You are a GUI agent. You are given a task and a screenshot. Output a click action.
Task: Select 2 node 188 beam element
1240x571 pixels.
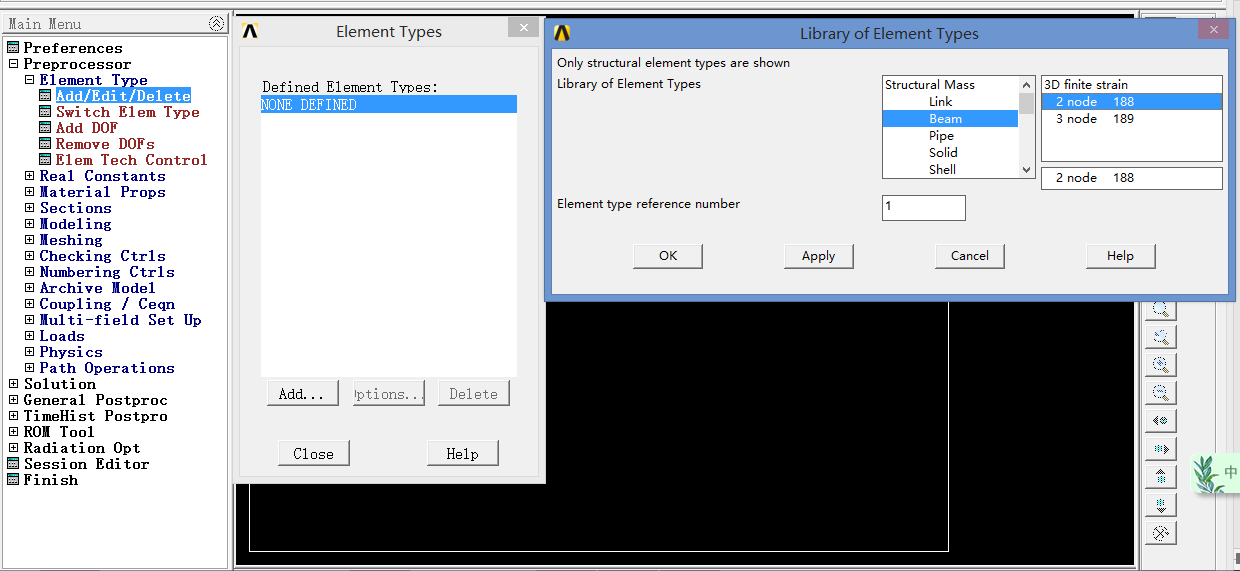pos(1132,102)
